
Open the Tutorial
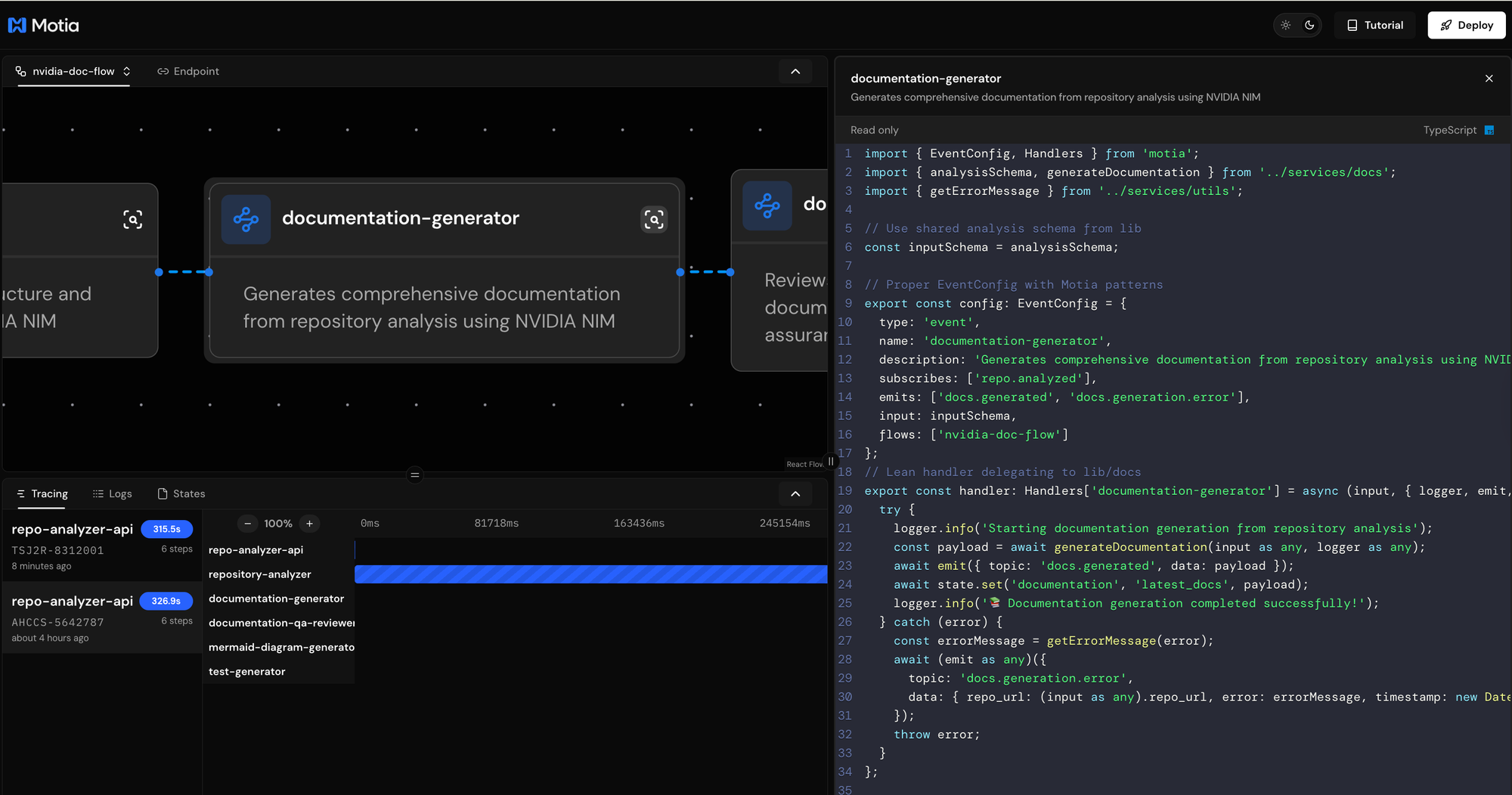click(1375, 25)
